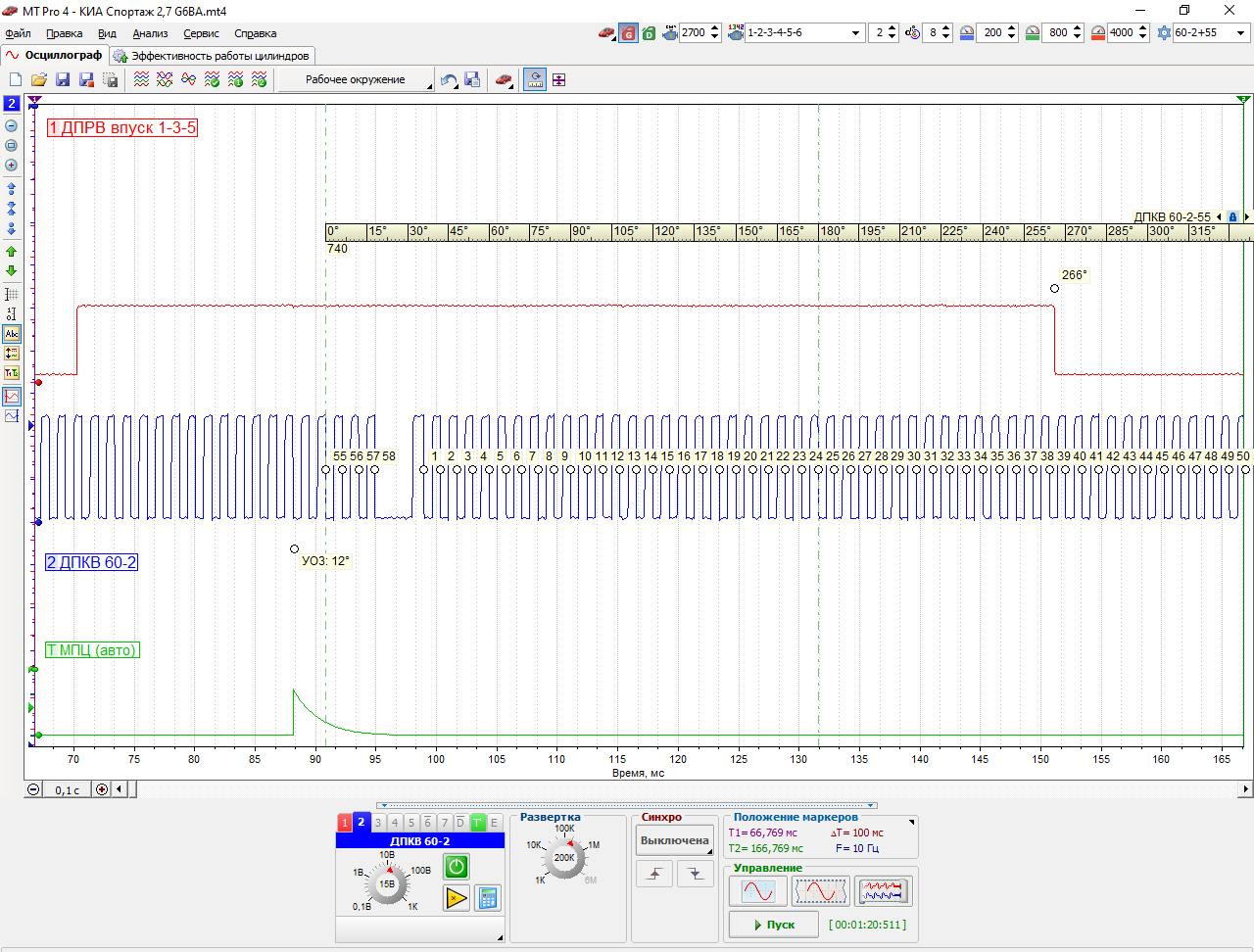Click the grayed save selection icon
This screenshot has width=1254, height=952.
[110, 80]
